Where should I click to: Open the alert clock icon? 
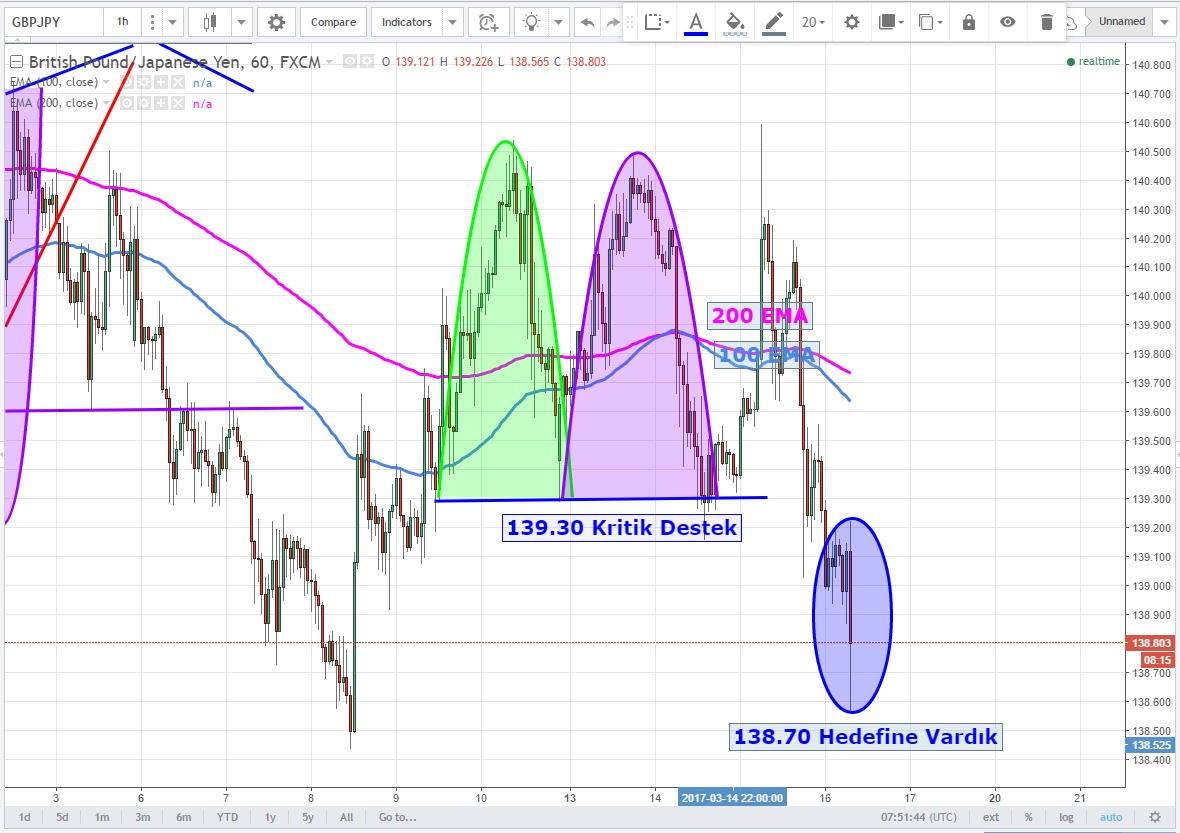click(x=487, y=21)
